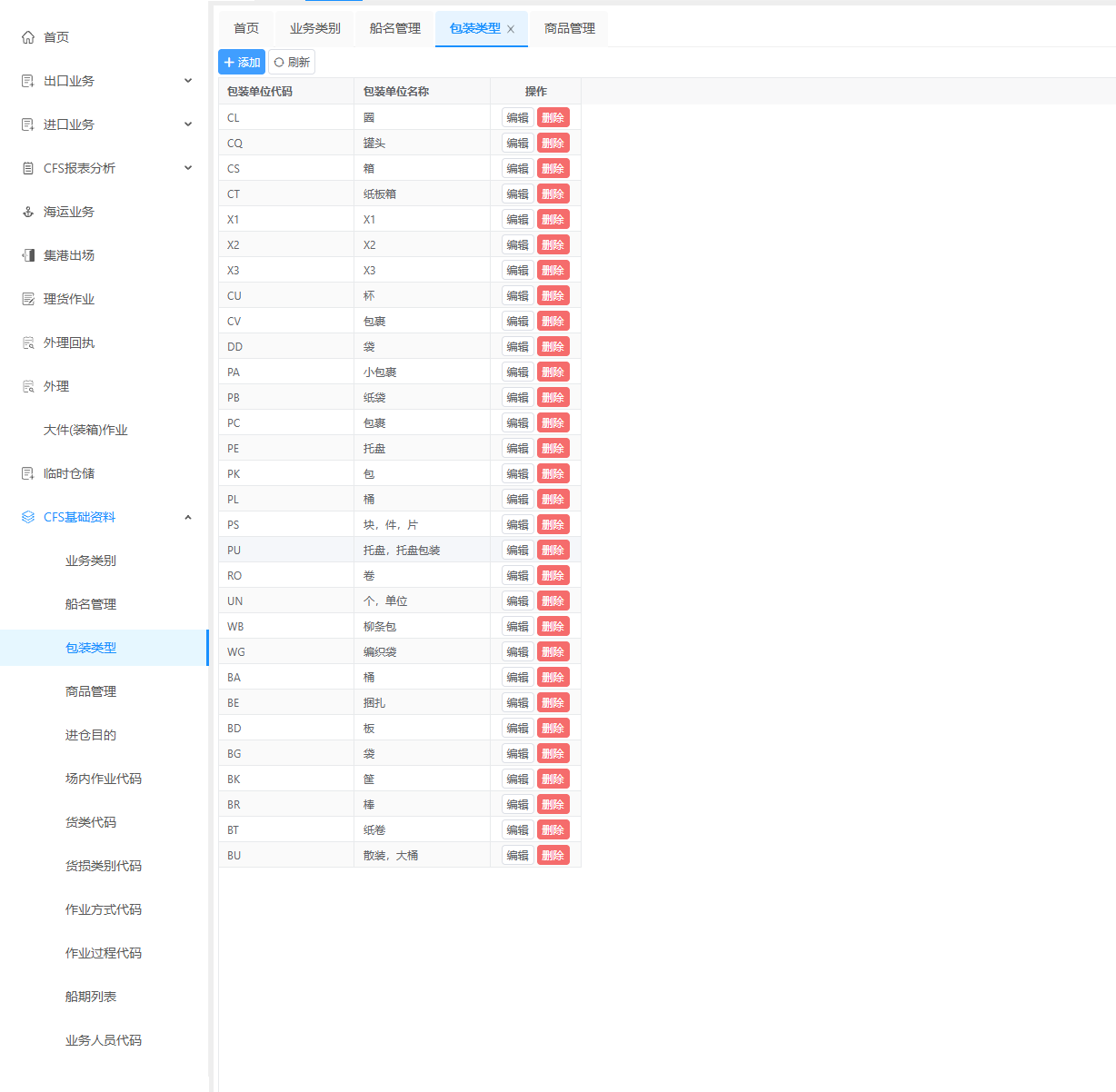Click the CFS基础资料 layers icon
This screenshot has height=1092, width=1116.
[x=28, y=517]
